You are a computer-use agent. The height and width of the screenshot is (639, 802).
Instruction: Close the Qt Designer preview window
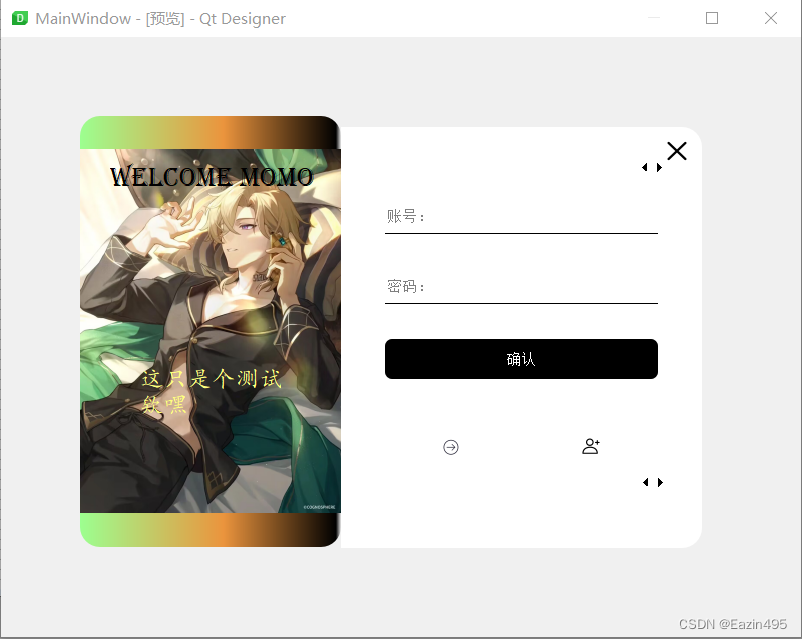pyautogui.click(x=771, y=18)
